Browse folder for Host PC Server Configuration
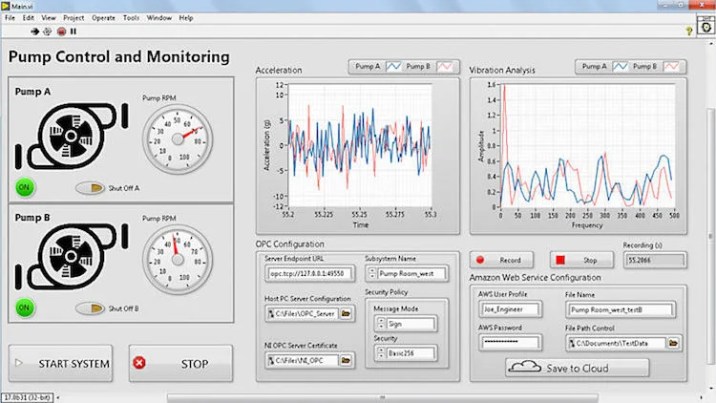Screen dimensions: 716x403 point(346,314)
